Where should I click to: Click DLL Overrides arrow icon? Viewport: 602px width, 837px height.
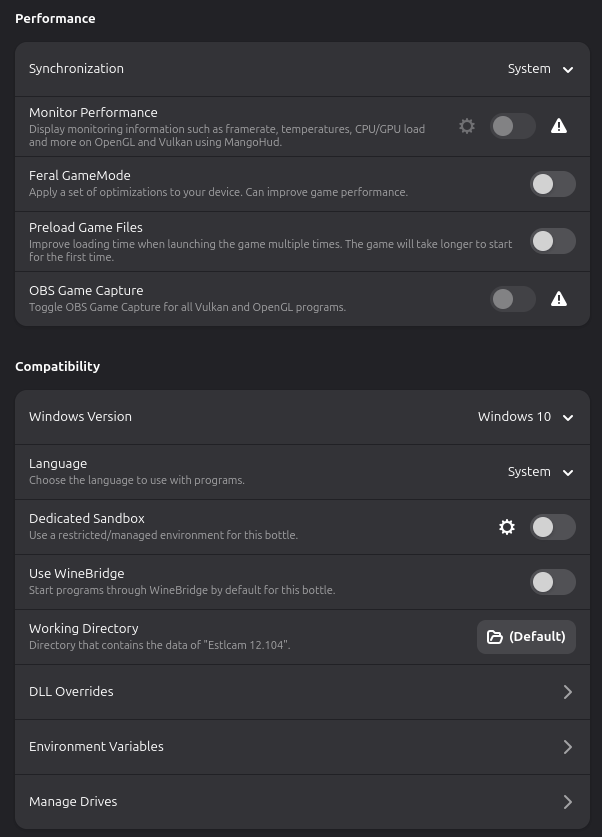(x=567, y=692)
